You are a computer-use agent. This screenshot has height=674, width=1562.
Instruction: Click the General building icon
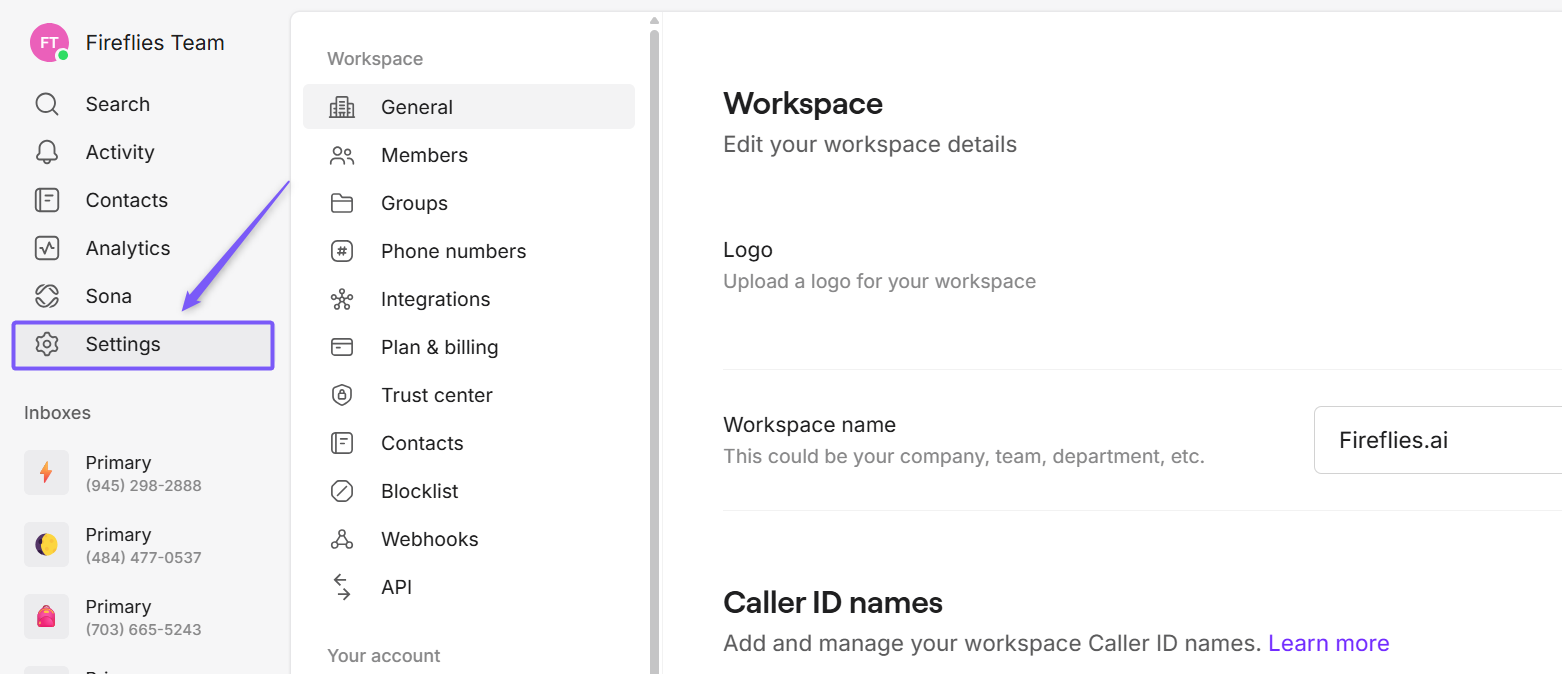342,107
